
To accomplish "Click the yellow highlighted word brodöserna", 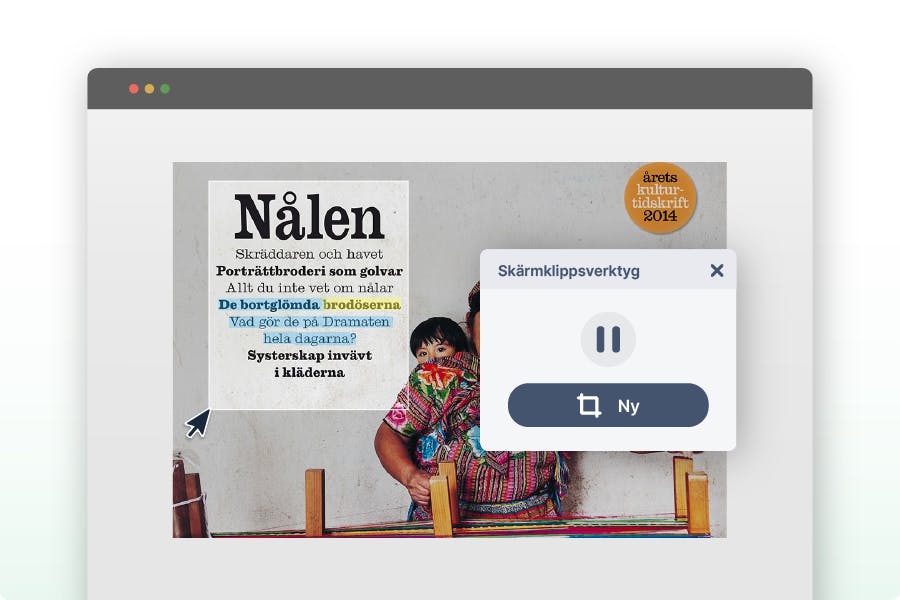I will pyautogui.click(x=362, y=304).
